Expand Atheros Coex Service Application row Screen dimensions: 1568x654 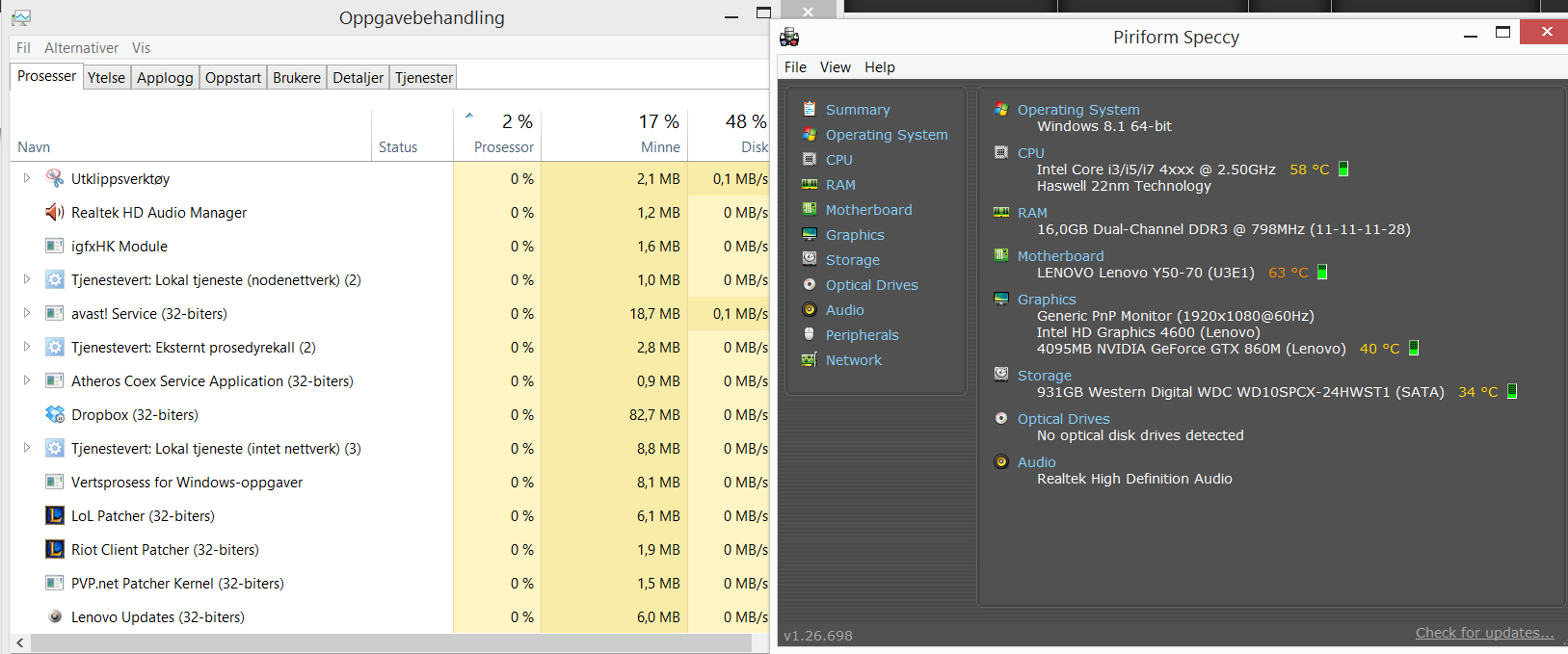pyautogui.click(x=27, y=380)
